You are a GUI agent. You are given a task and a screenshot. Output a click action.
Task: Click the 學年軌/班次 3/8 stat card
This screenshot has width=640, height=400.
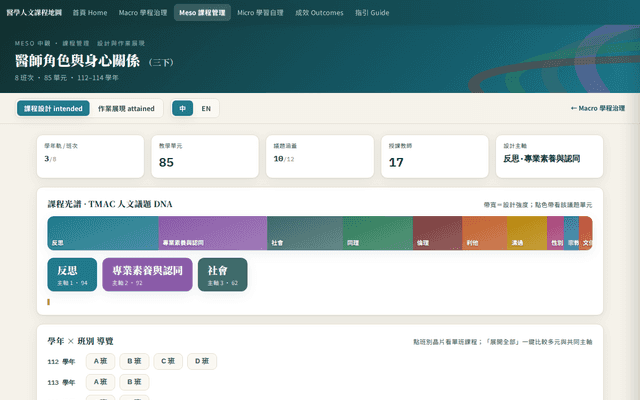(90, 156)
